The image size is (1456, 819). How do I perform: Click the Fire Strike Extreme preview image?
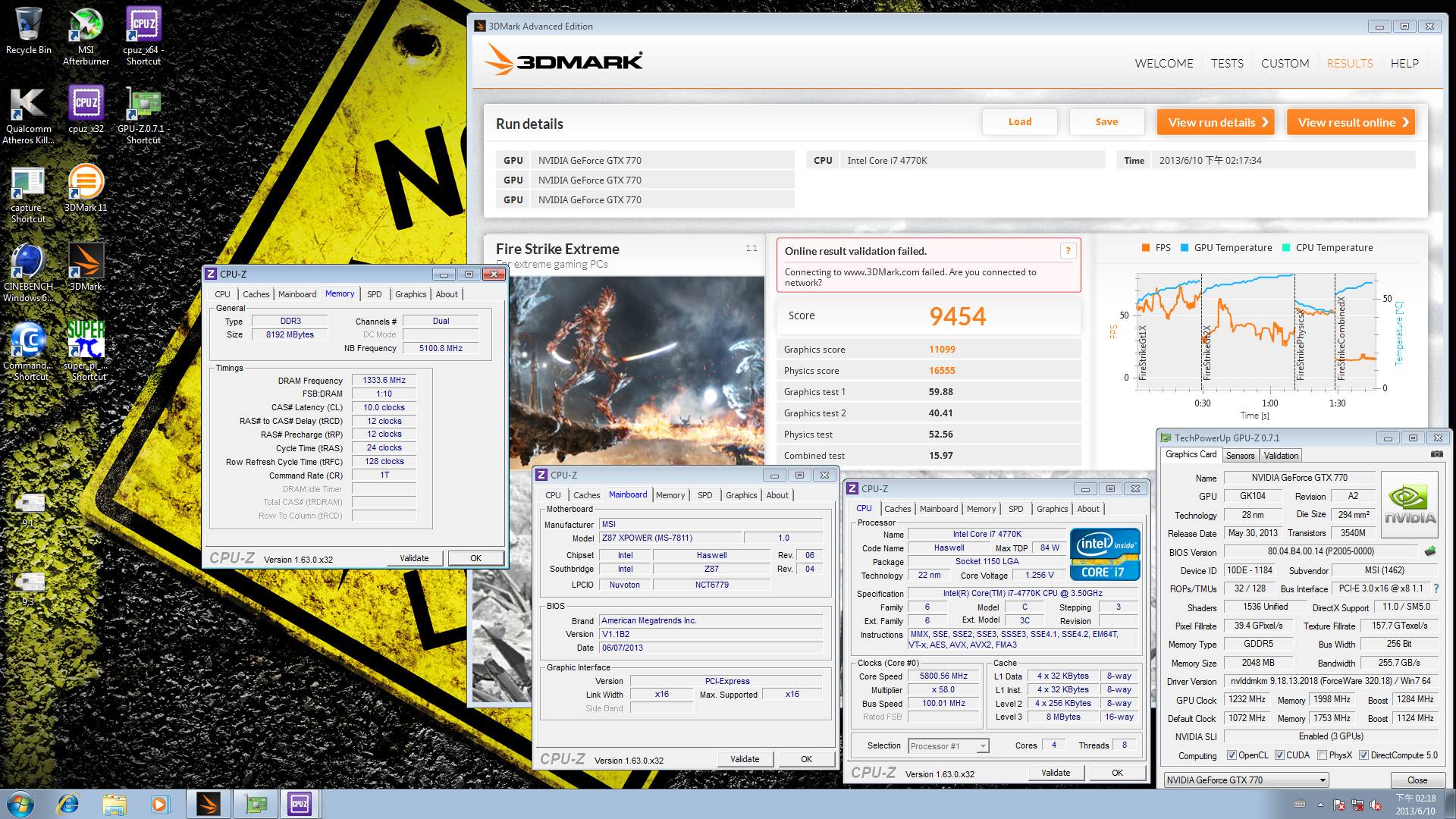click(x=635, y=372)
